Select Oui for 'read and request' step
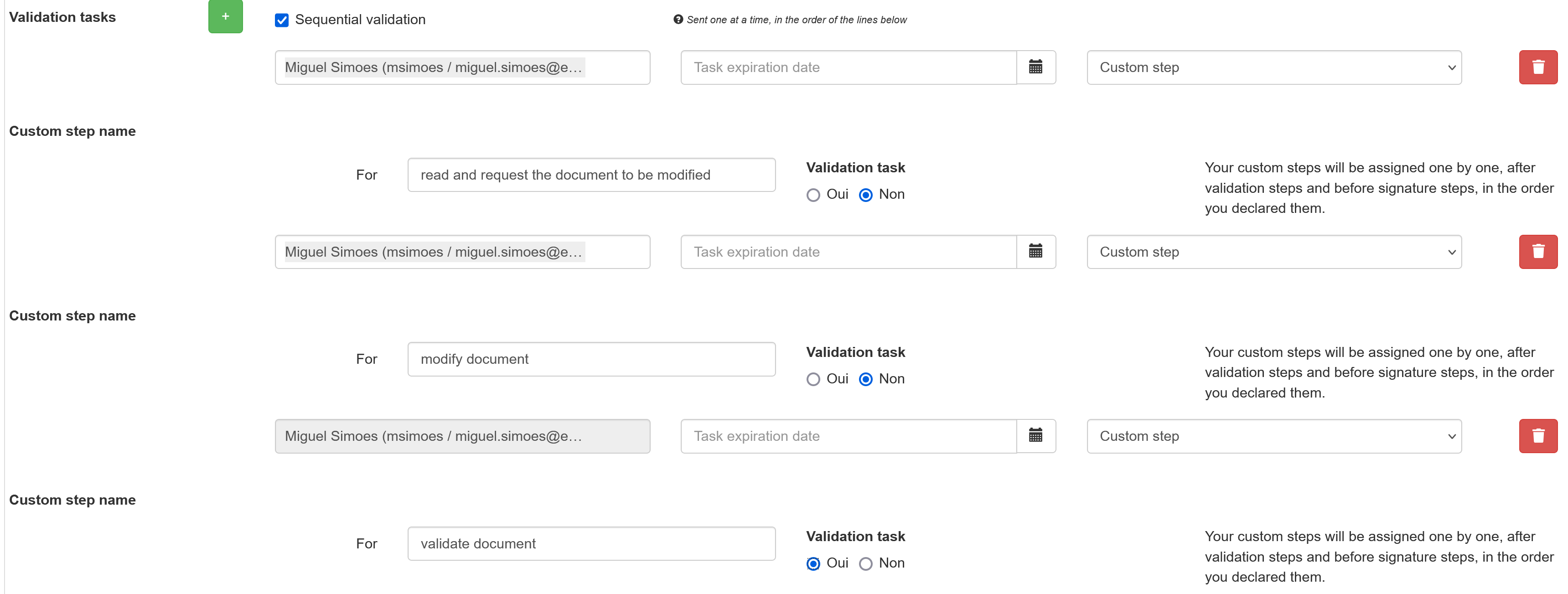The width and height of the screenshot is (1568, 594). click(813, 195)
